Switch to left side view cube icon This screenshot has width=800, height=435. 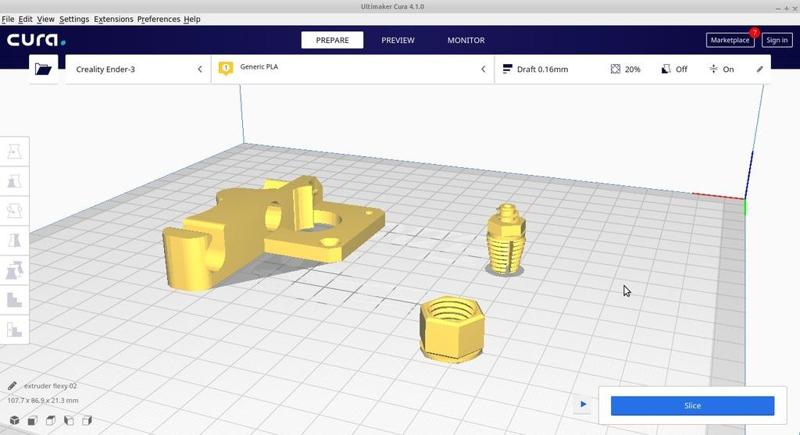coord(69,420)
